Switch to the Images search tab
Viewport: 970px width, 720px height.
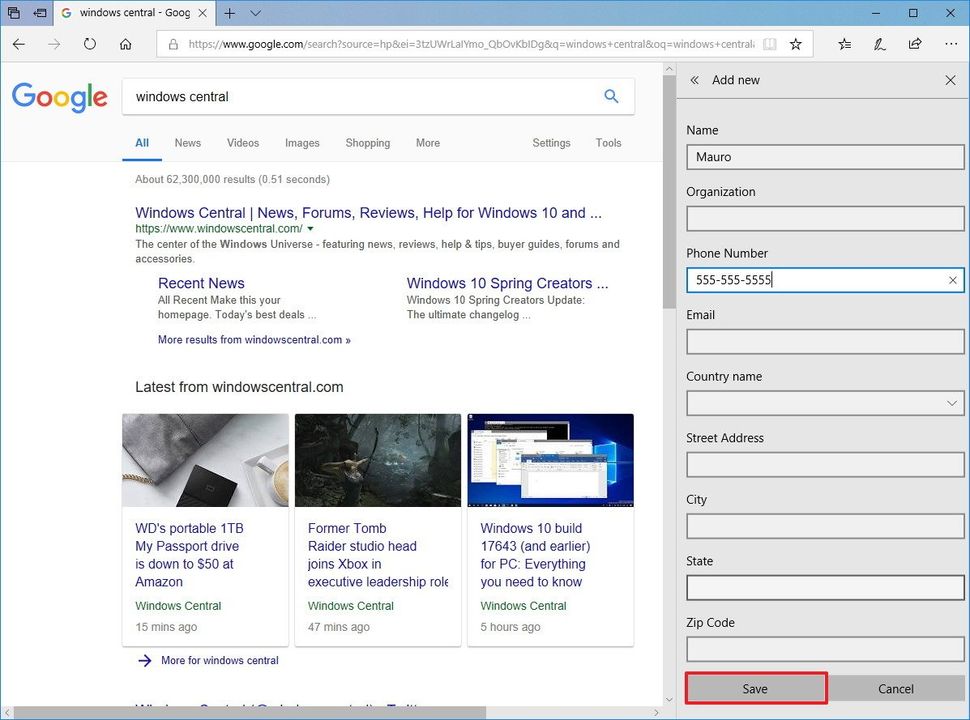(302, 143)
